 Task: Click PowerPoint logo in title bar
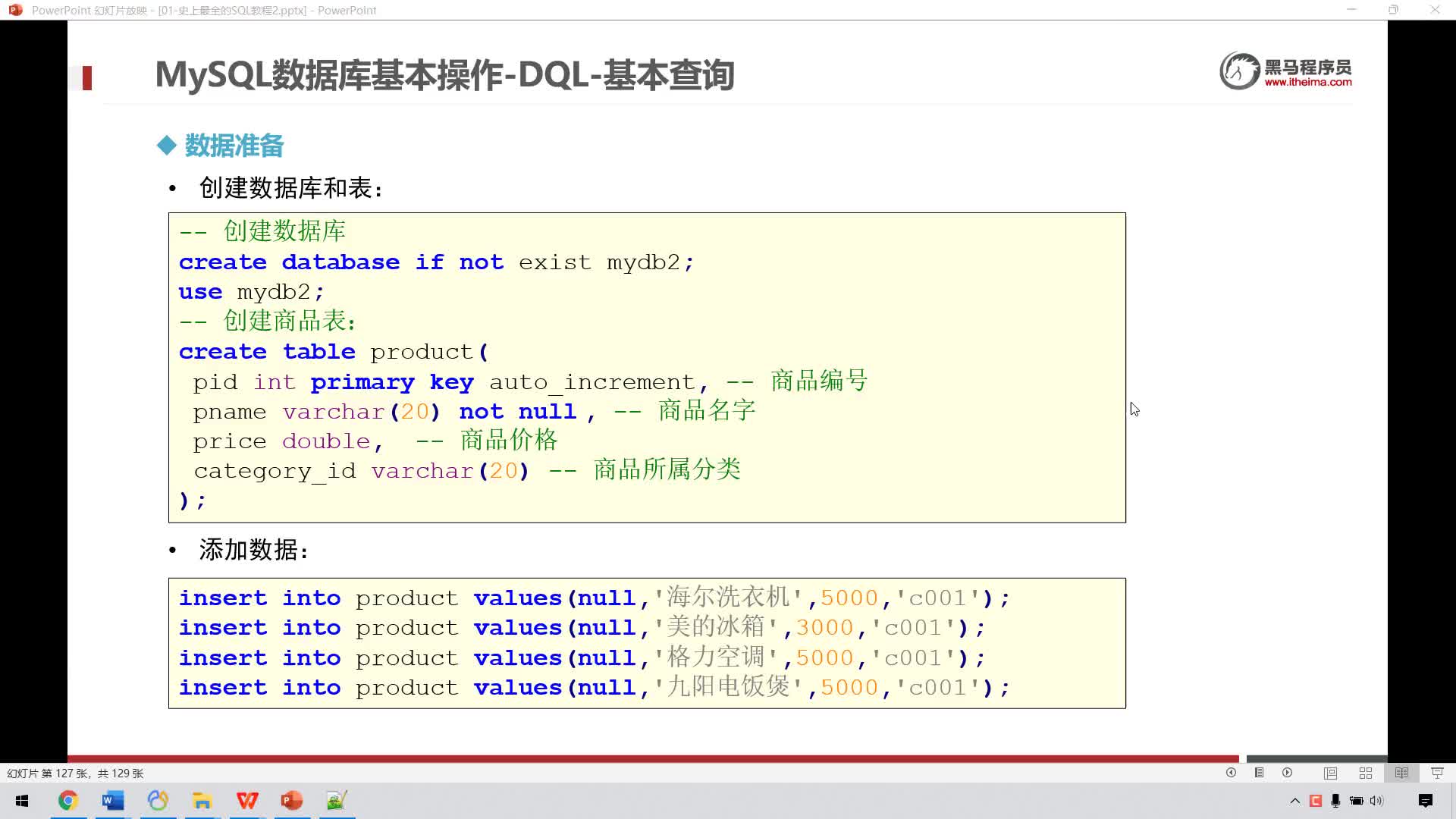tap(15, 10)
